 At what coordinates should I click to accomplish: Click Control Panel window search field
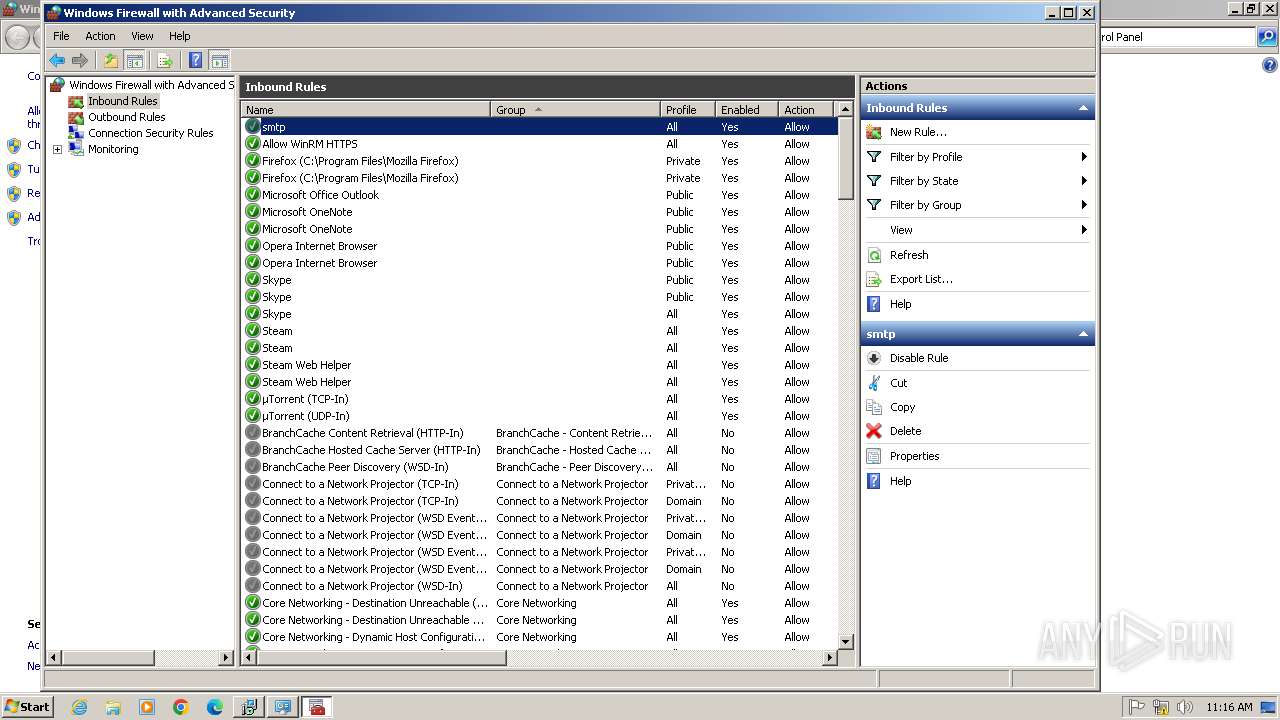(x=1175, y=37)
